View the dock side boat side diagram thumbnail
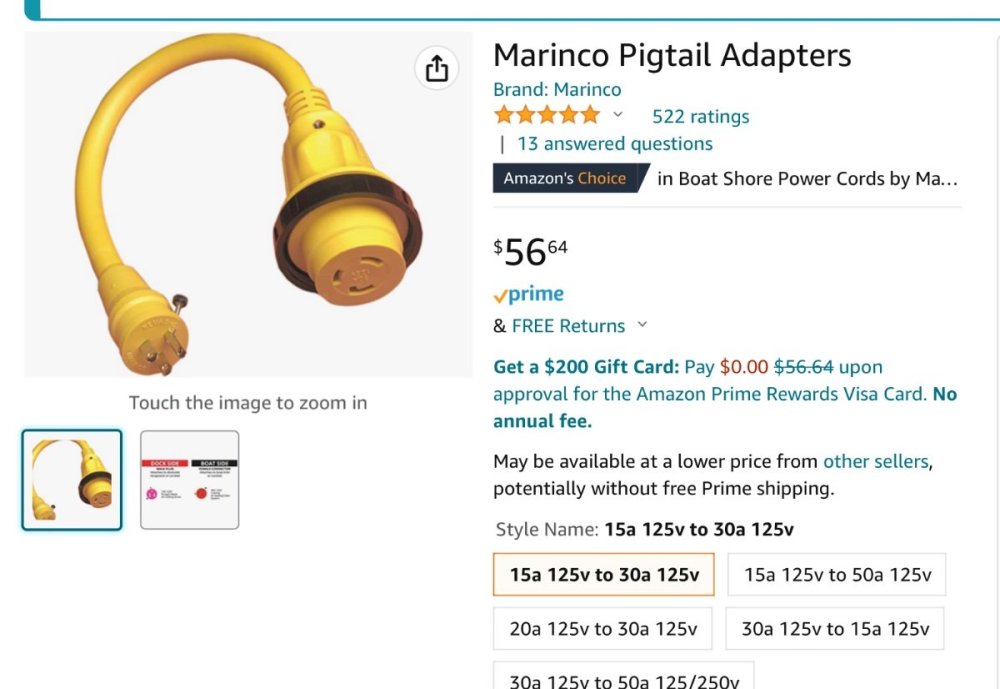 click(x=189, y=479)
